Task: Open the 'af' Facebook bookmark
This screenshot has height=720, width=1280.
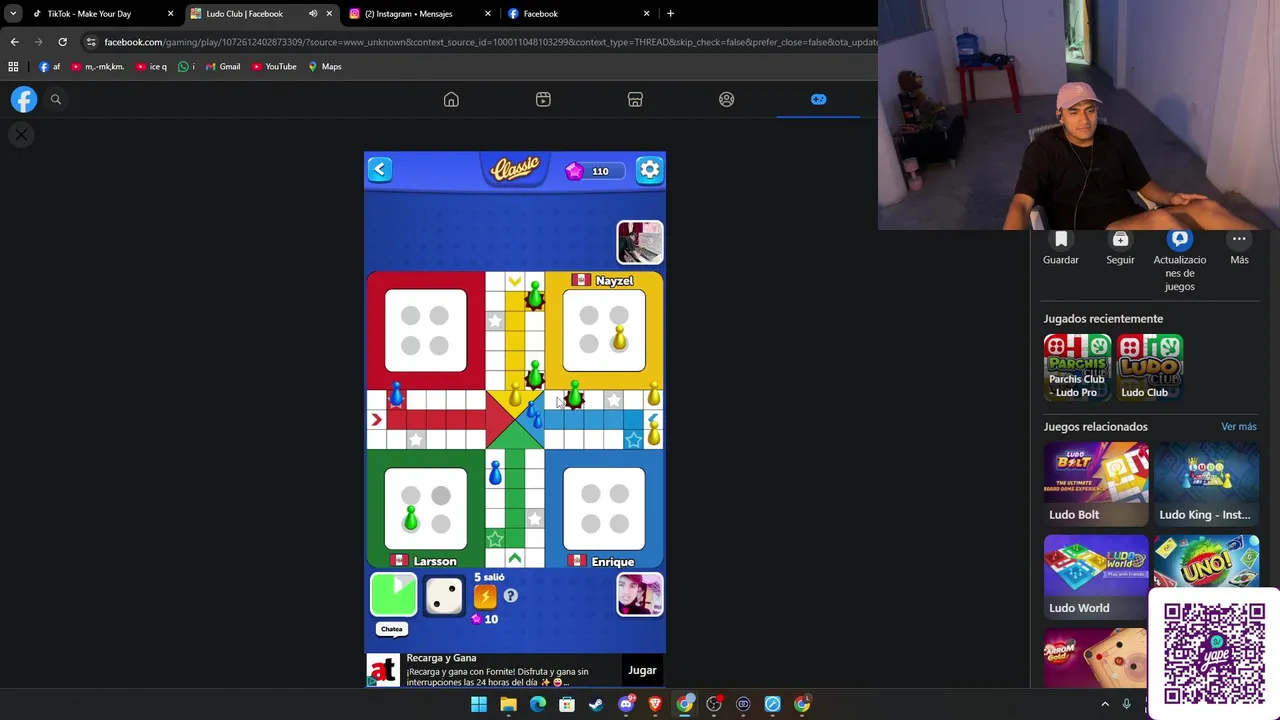Action: (x=50, y=67)
